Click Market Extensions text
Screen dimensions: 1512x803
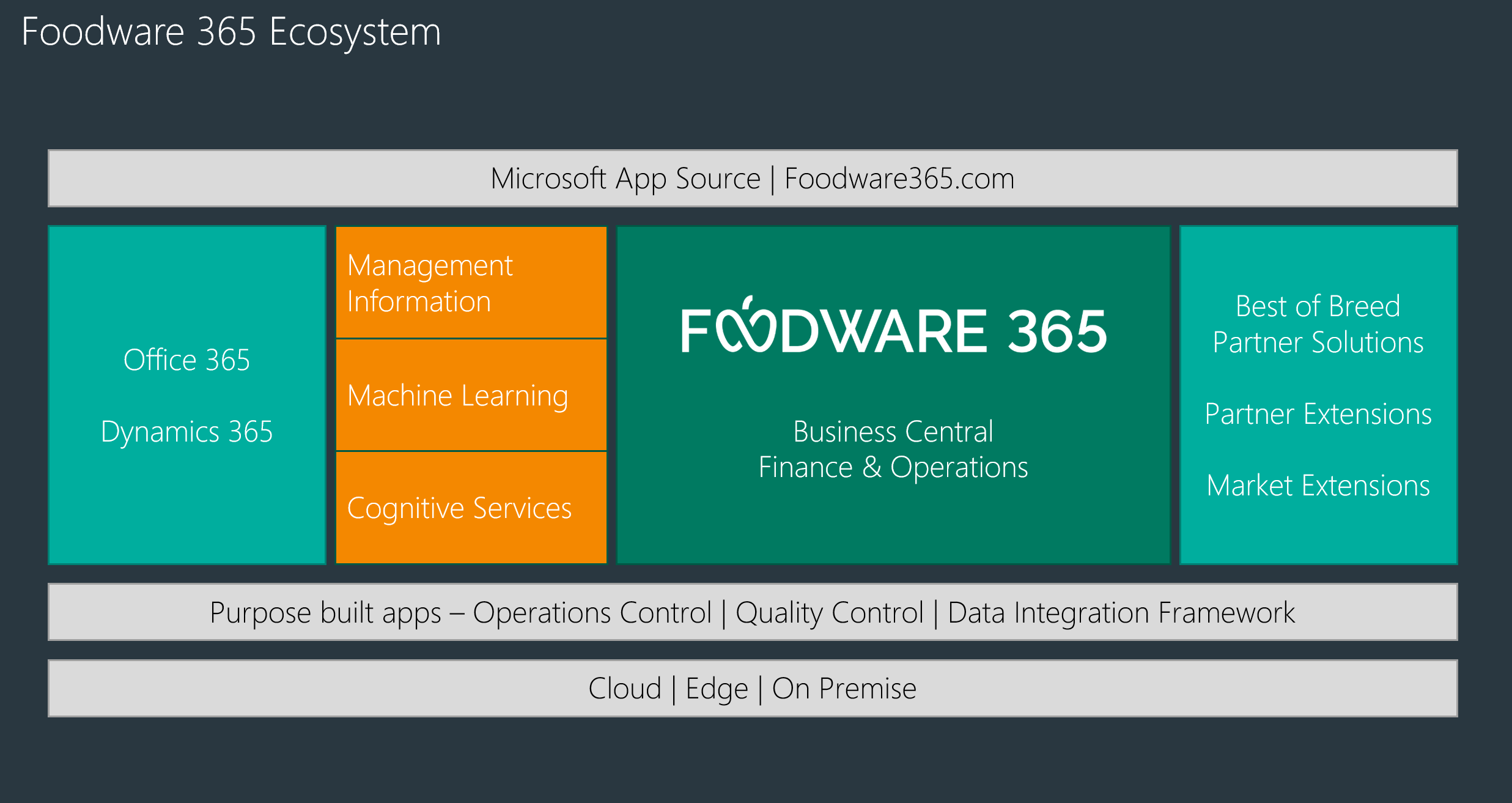(1317, 486)
